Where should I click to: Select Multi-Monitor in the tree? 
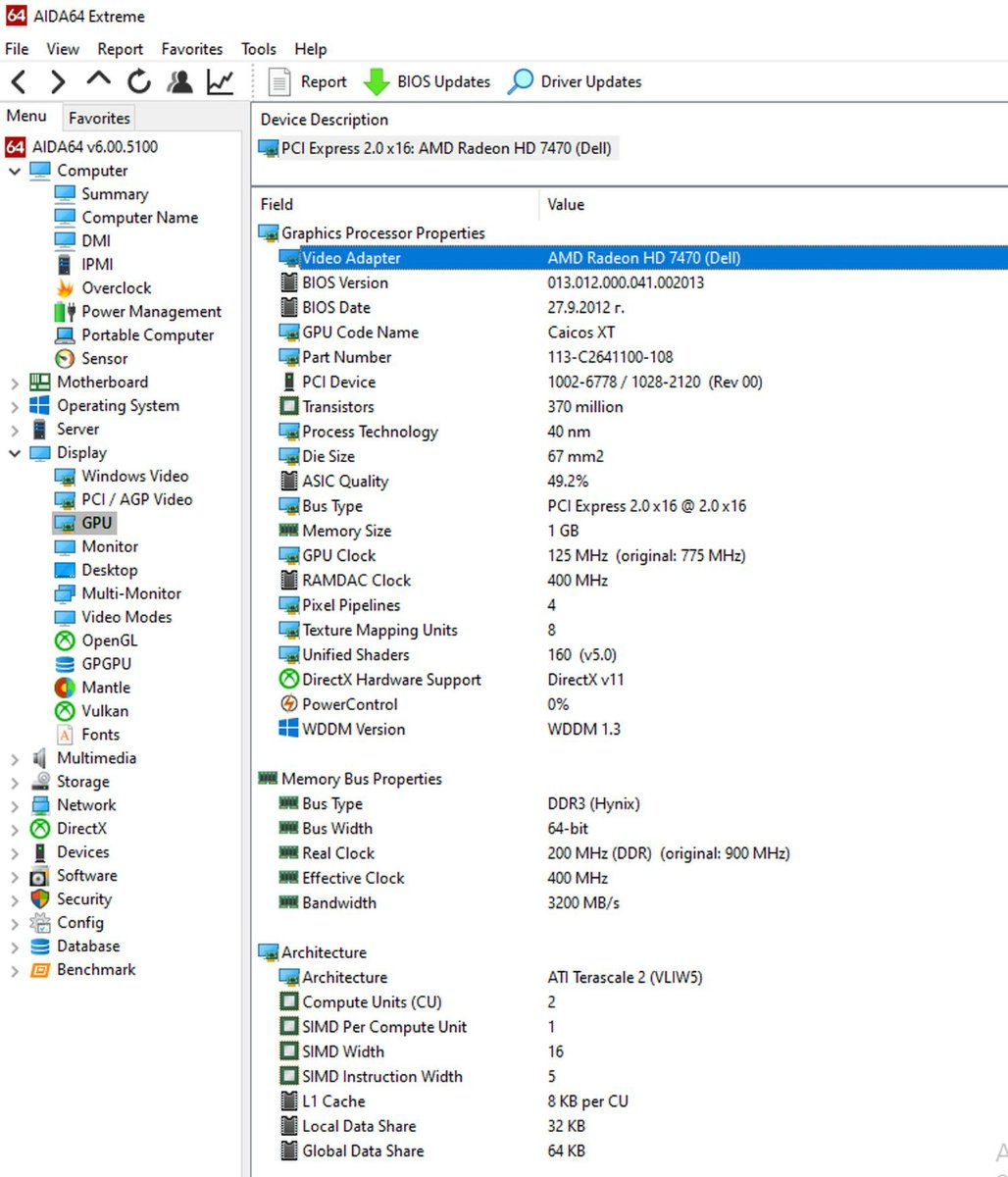118,594
